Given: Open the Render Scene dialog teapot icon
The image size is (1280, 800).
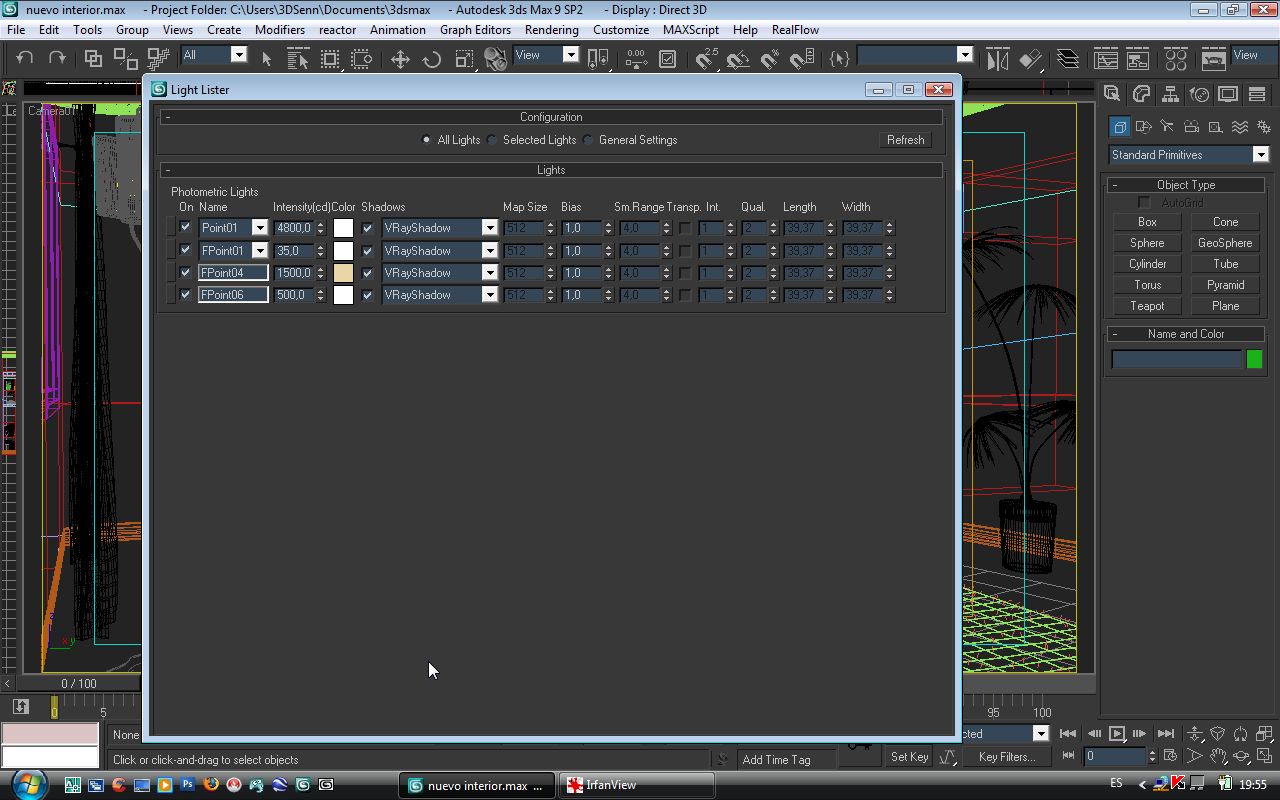Looking at the screenshot, I should 1213,59.
